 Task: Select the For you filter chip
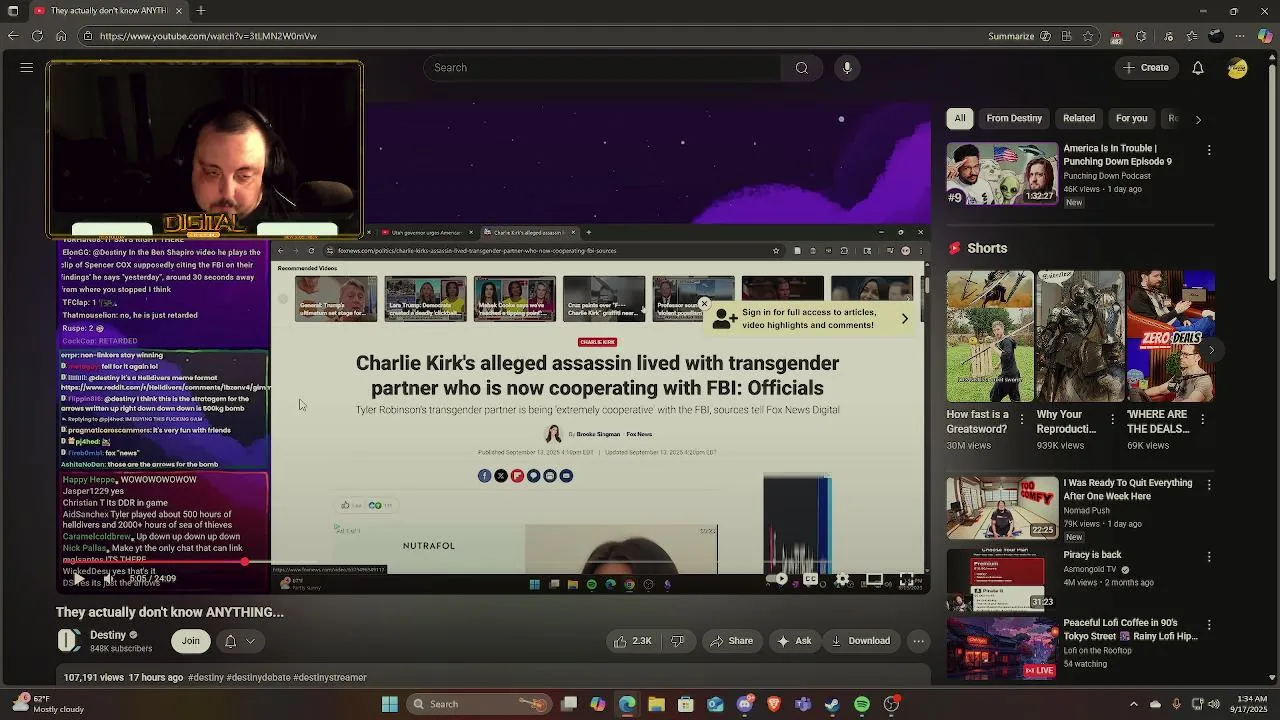click(x=1132, y=118)
